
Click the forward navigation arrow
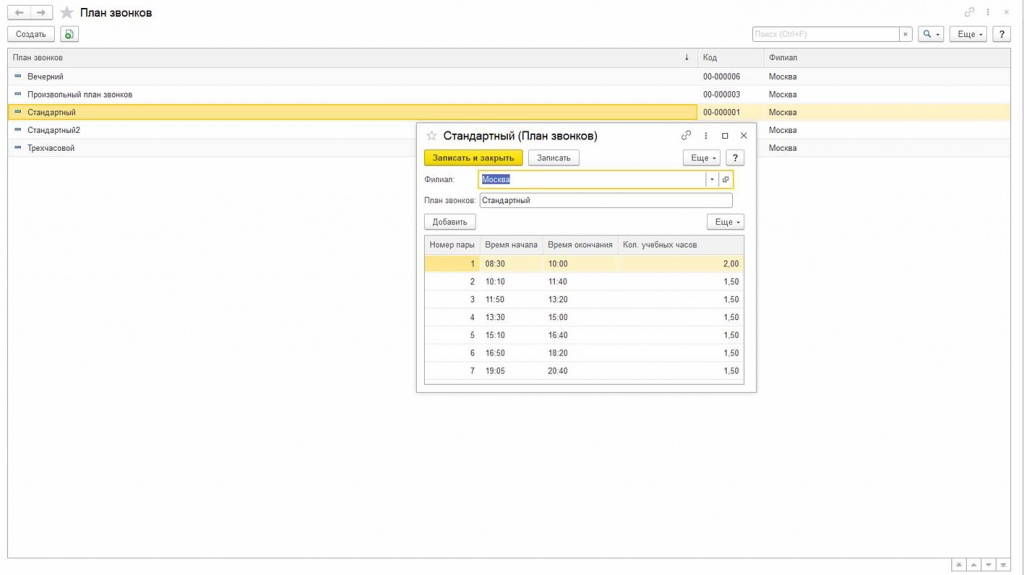tap(41, 12)
